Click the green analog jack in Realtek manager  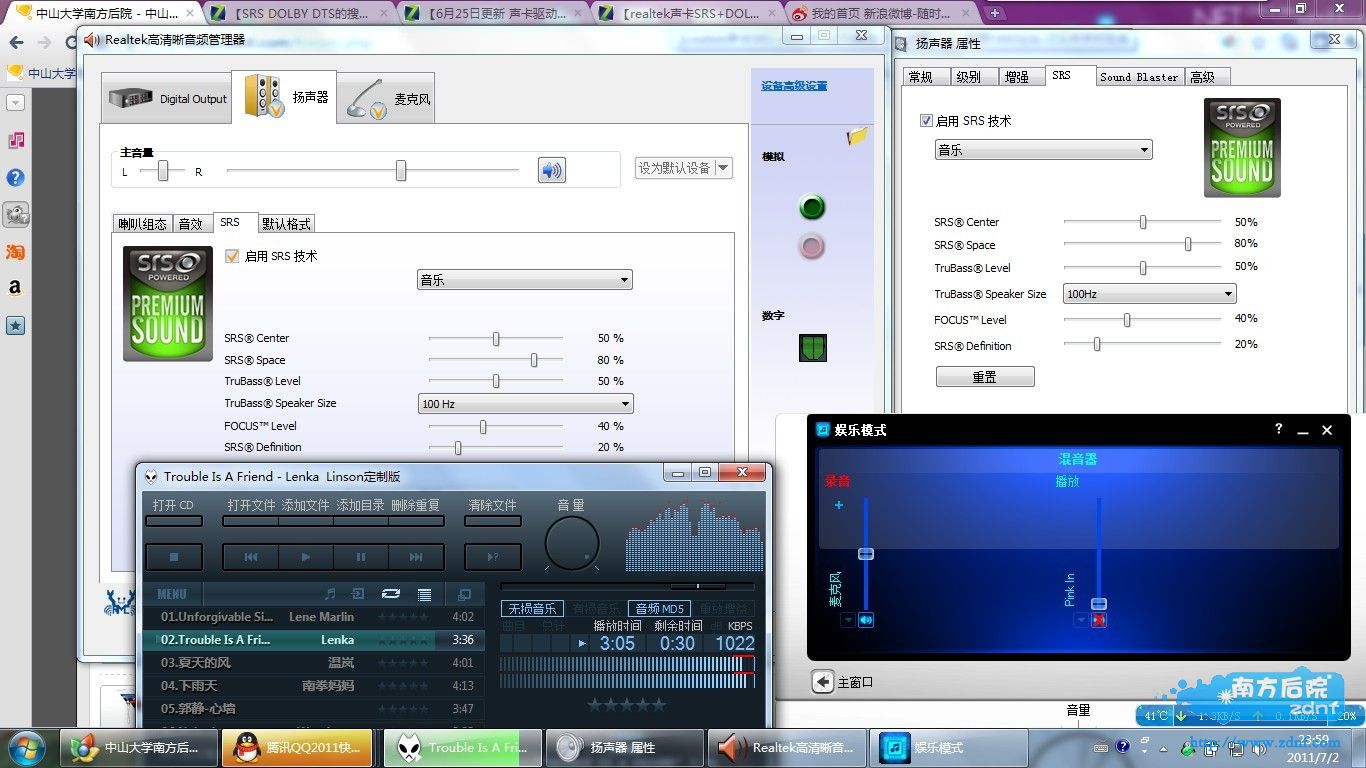812,207
